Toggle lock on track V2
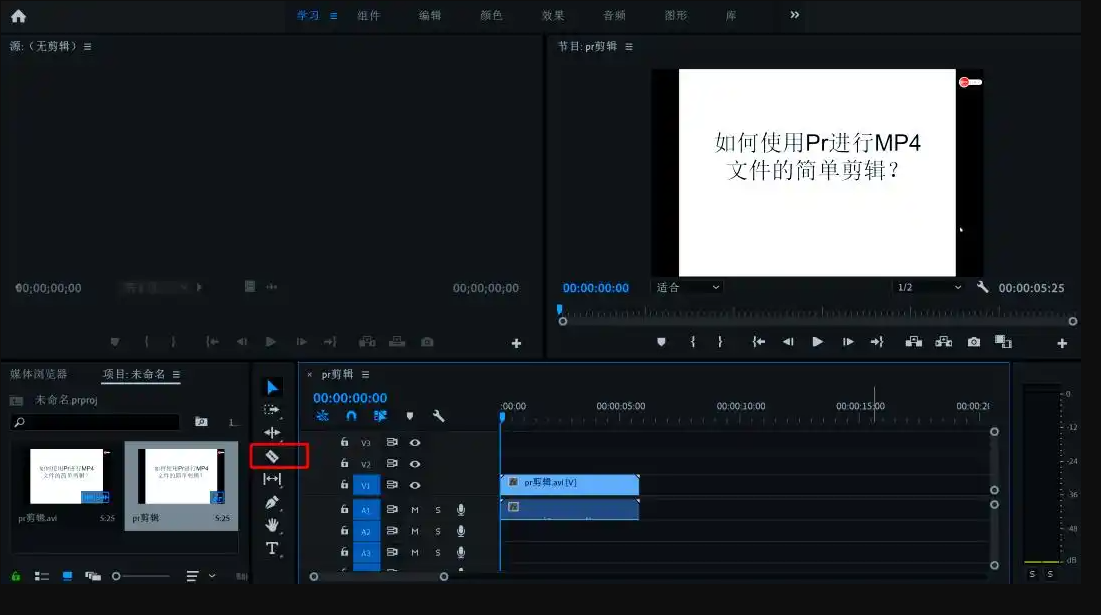Viewport: 1101px width, 615px height. click(344, 463)
